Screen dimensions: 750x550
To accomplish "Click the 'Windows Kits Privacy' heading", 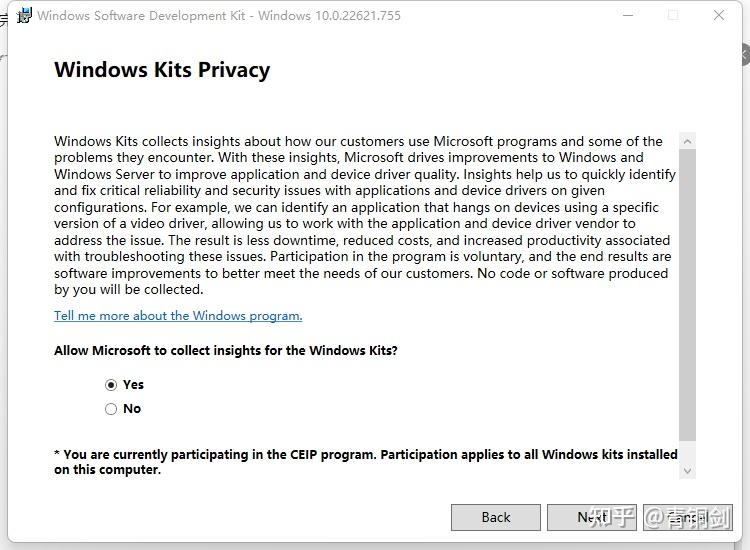I will click(162, 70).
